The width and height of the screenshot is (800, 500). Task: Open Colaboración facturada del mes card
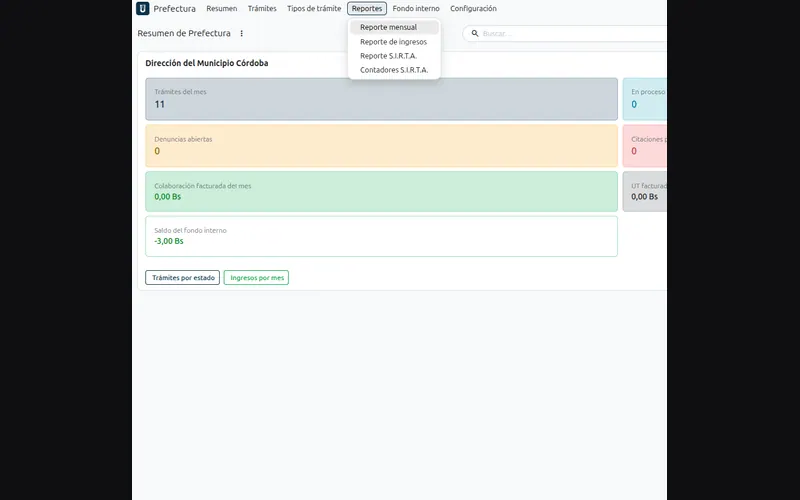point(381,191)
